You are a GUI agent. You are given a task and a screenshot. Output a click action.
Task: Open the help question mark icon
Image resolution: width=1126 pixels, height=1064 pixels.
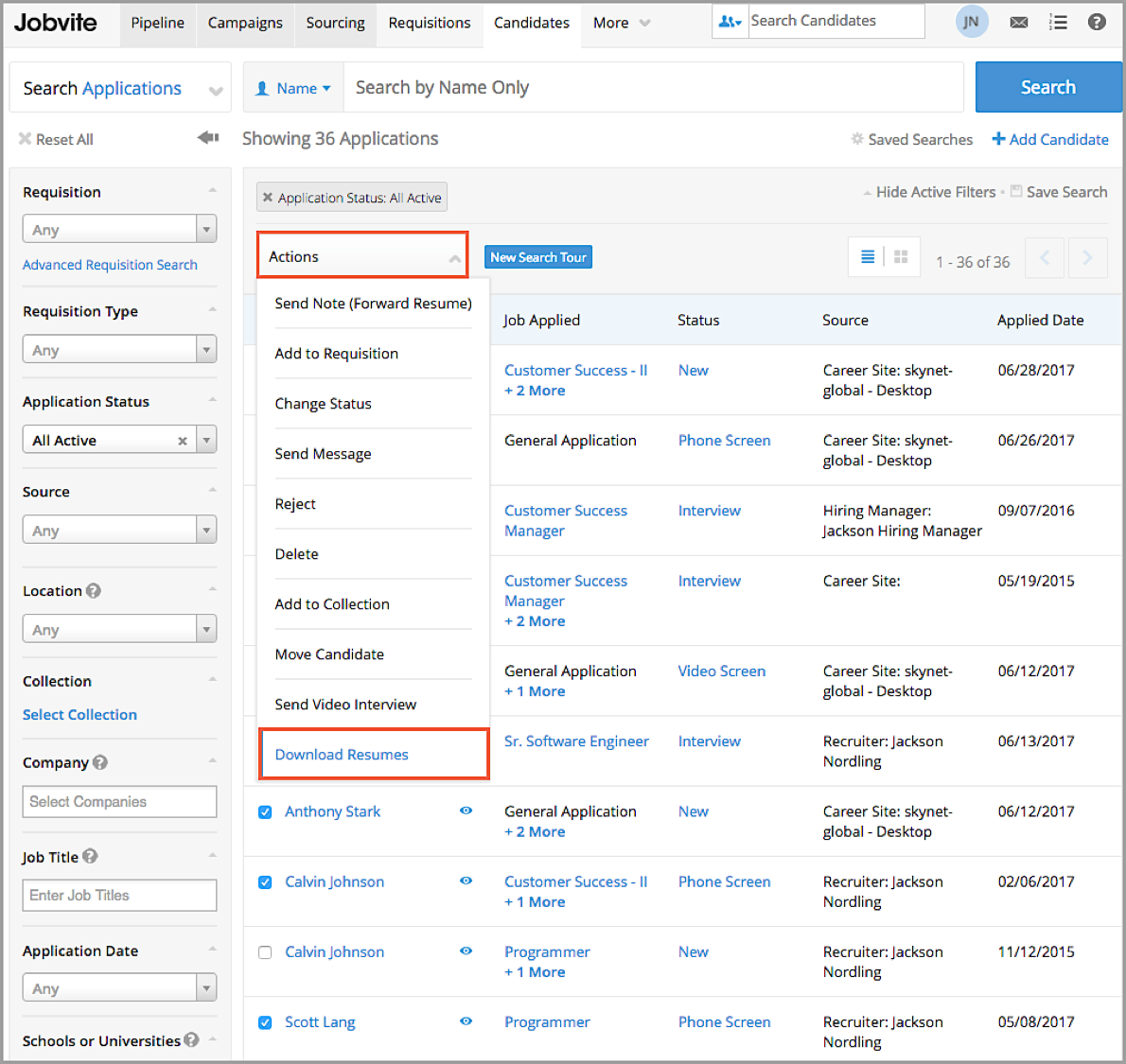pyautogui.click(x=1097, y=23)
